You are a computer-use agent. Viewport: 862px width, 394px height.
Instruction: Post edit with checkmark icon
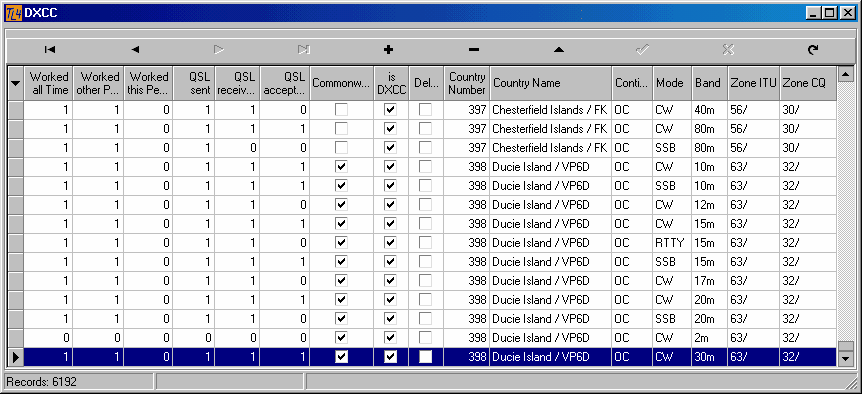[643, 50]
